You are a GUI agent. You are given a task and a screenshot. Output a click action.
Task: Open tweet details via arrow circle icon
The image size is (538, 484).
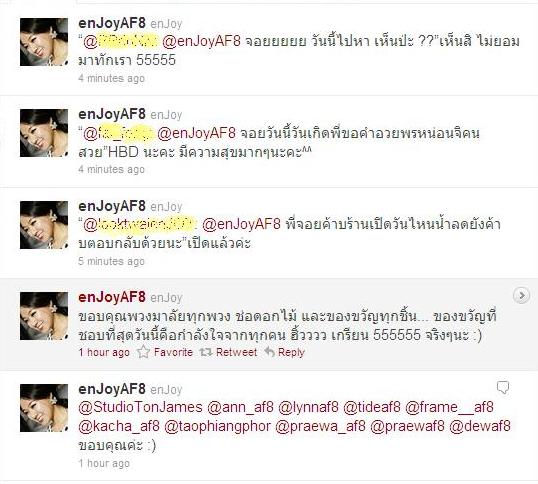(521, 296)
